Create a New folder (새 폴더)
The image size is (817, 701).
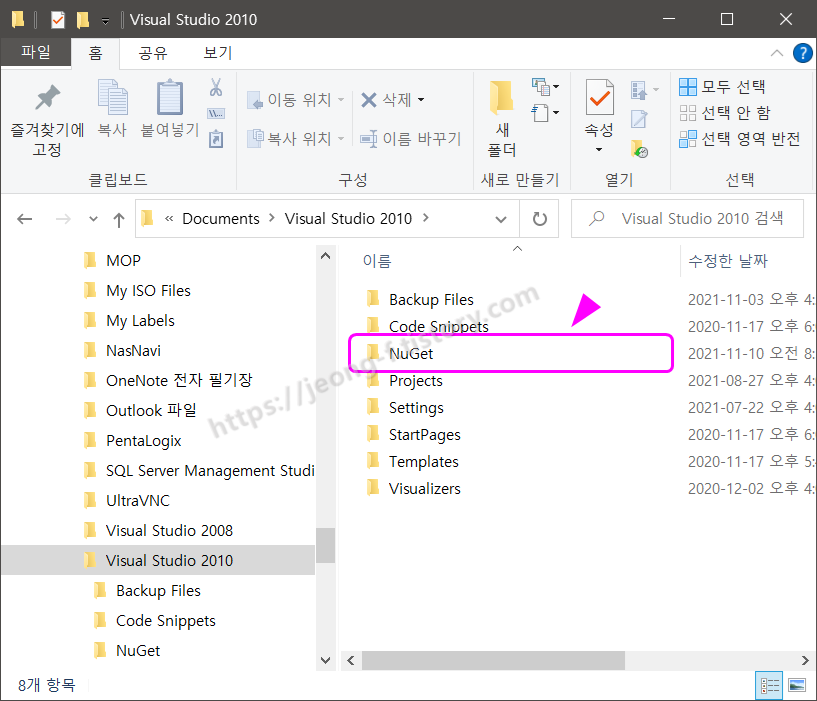pyautogui.click(x=502, y=119)
